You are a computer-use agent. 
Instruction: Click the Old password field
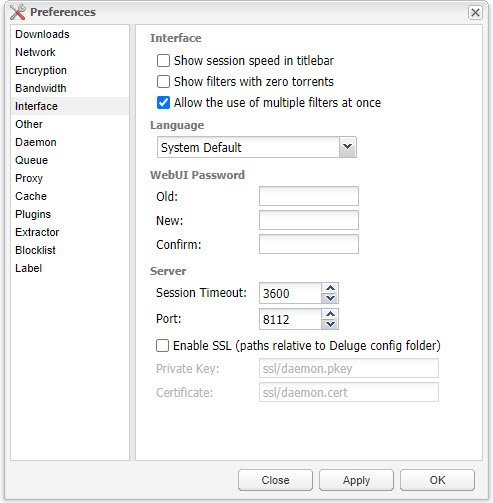click(x=309, y=196)
